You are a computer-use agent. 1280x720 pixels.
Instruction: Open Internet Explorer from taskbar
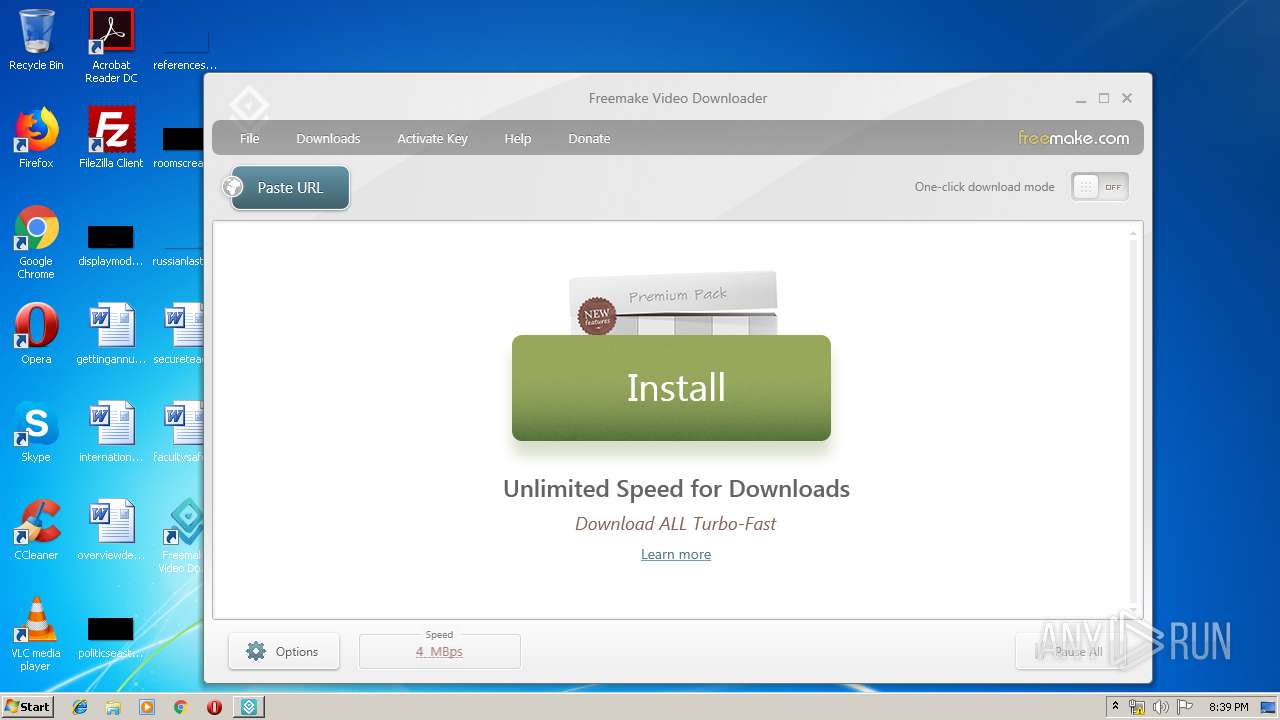(x=80, y=707)
